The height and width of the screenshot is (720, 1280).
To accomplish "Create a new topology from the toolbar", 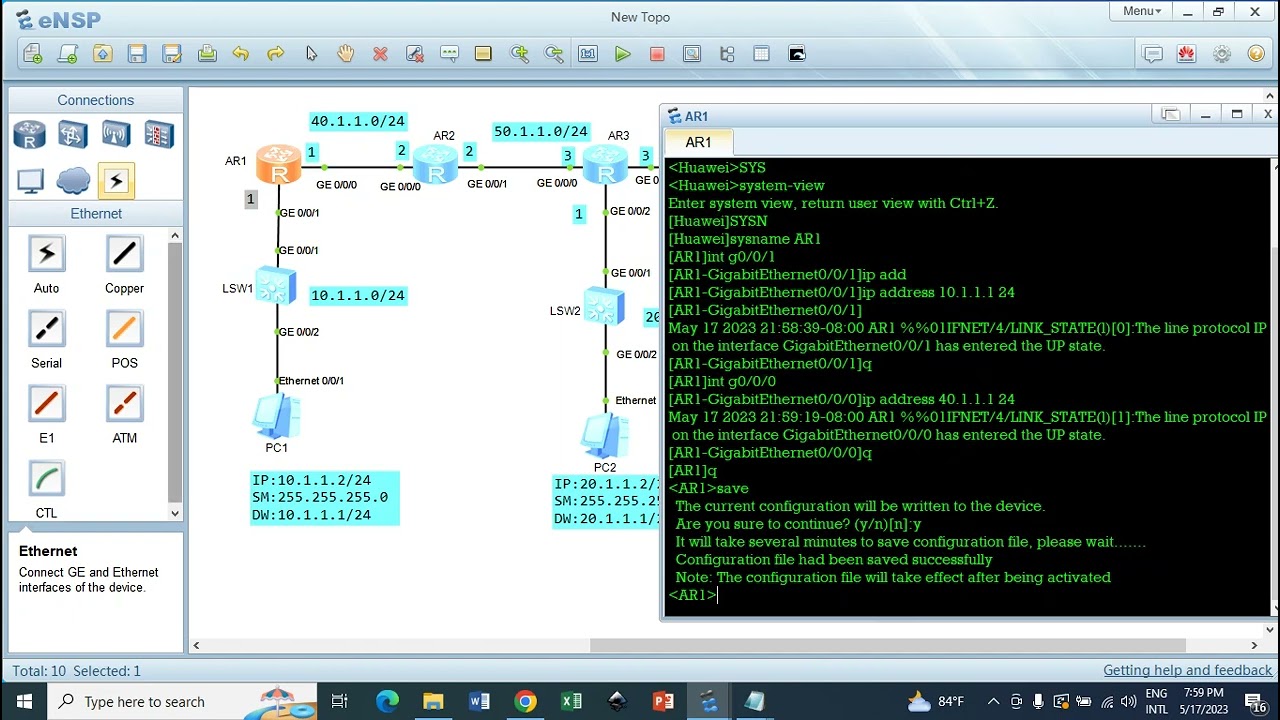I will 32,54.
